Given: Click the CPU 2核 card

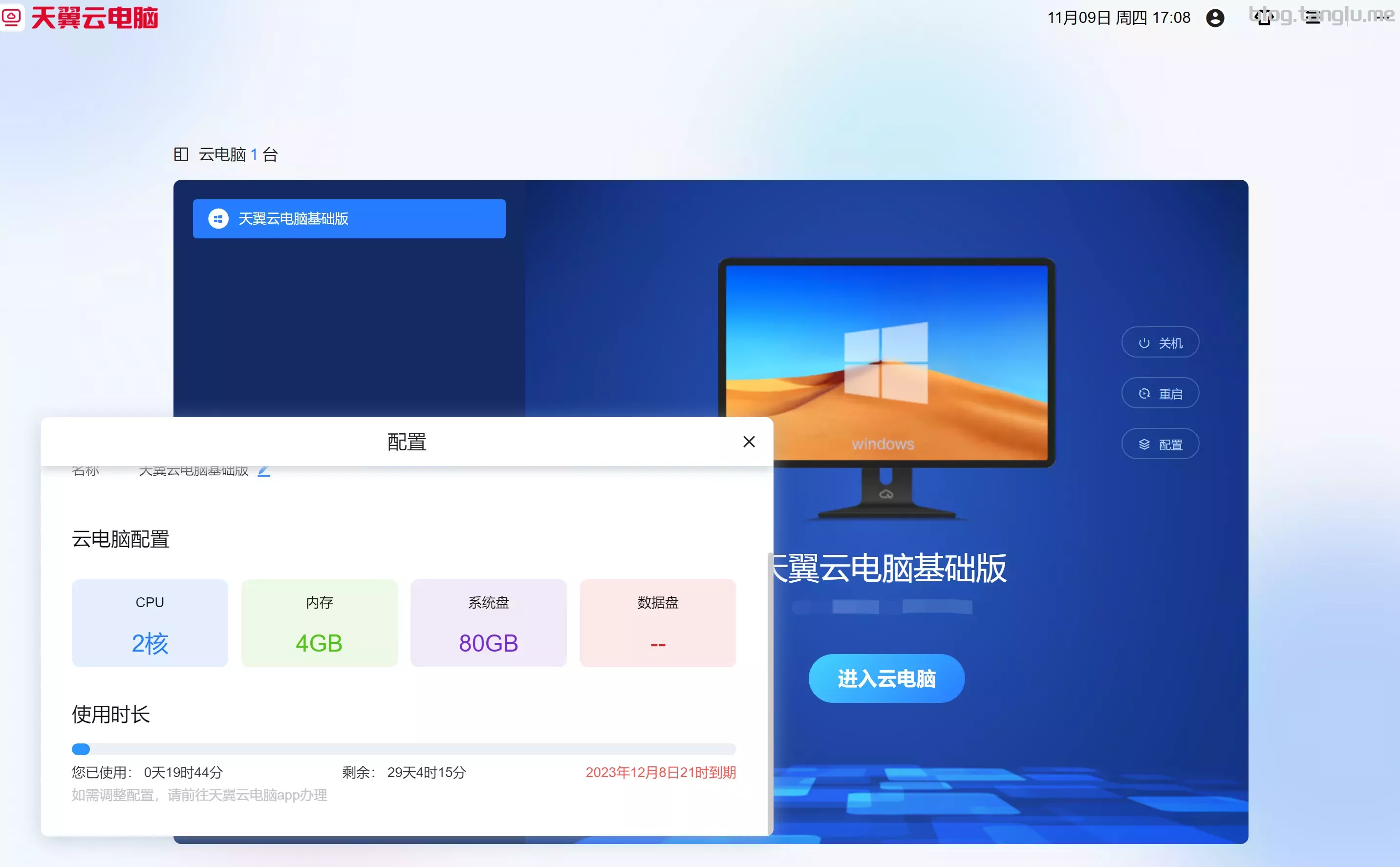Looking at the screenshot, I should (x=150, y=623).
